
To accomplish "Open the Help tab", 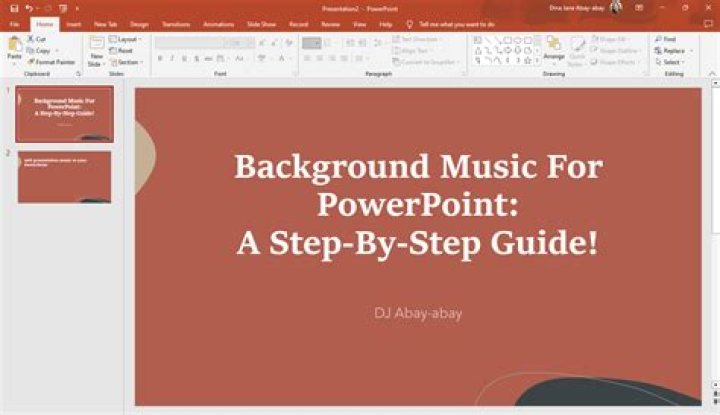I will [x=386, y=24].
